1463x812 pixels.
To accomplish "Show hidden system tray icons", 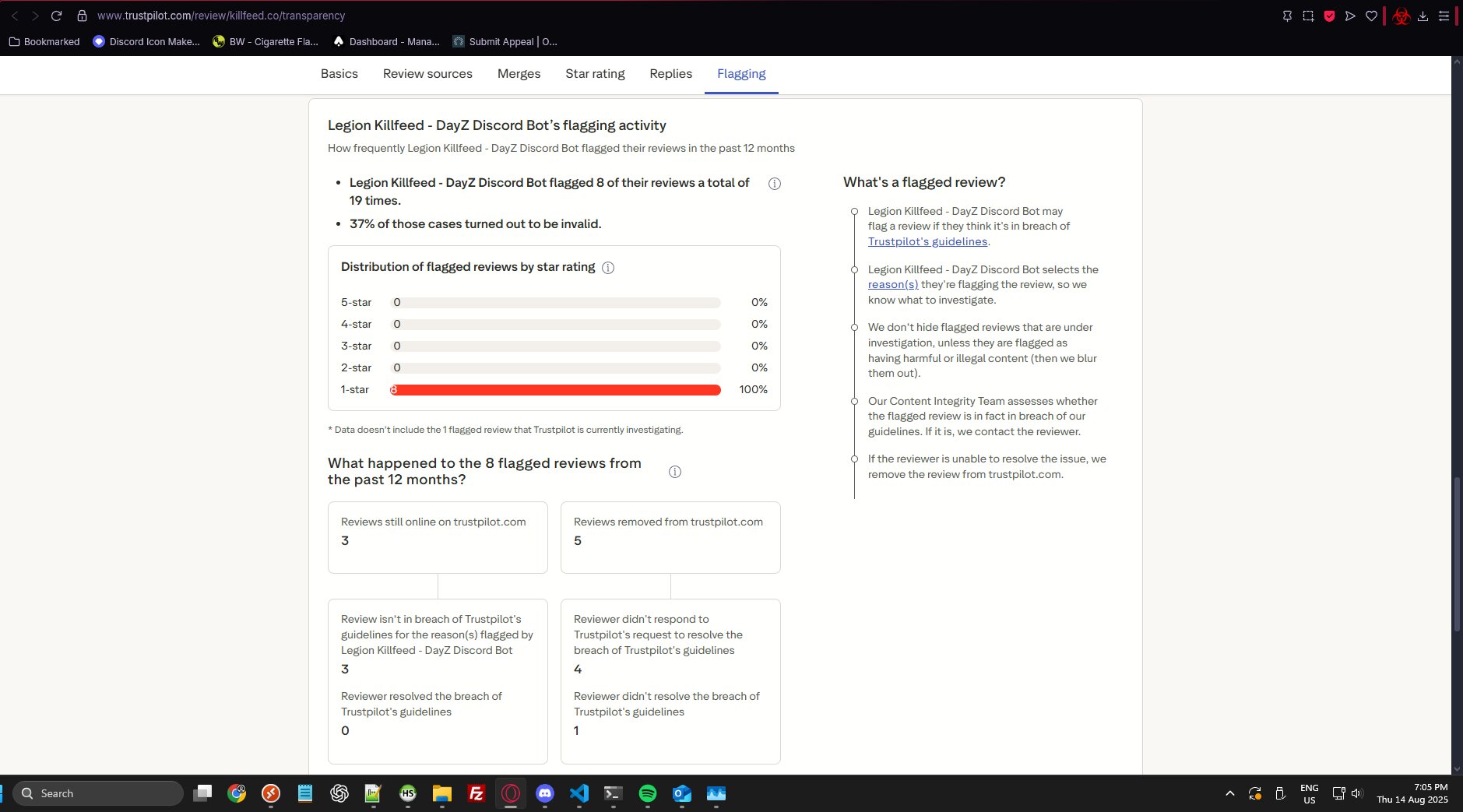I will click(1230, 793).
